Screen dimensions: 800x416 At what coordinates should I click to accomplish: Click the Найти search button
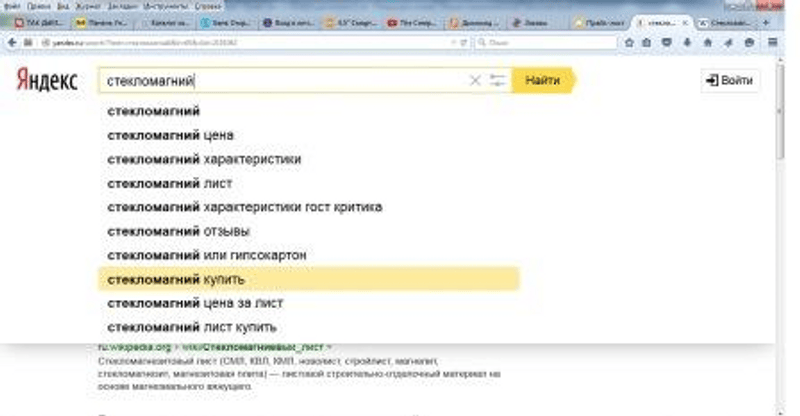tap(543, 80)
